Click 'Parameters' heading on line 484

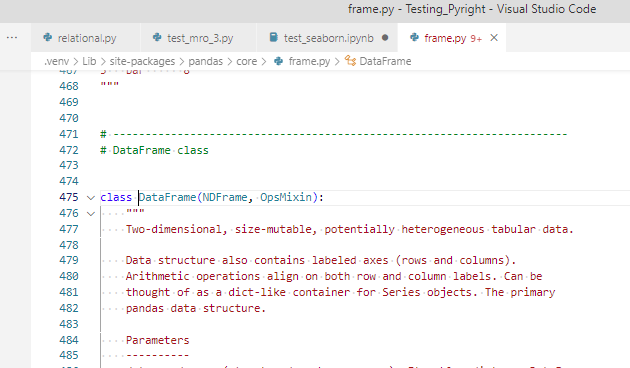tap(158, 340)
